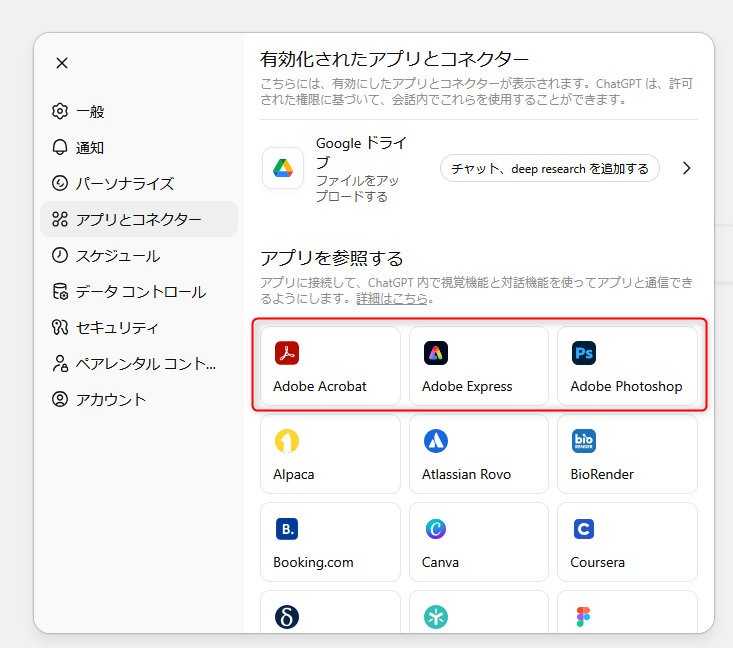Switch to the 一般 settings section
The image size is (733, 648).
(90, 111)
